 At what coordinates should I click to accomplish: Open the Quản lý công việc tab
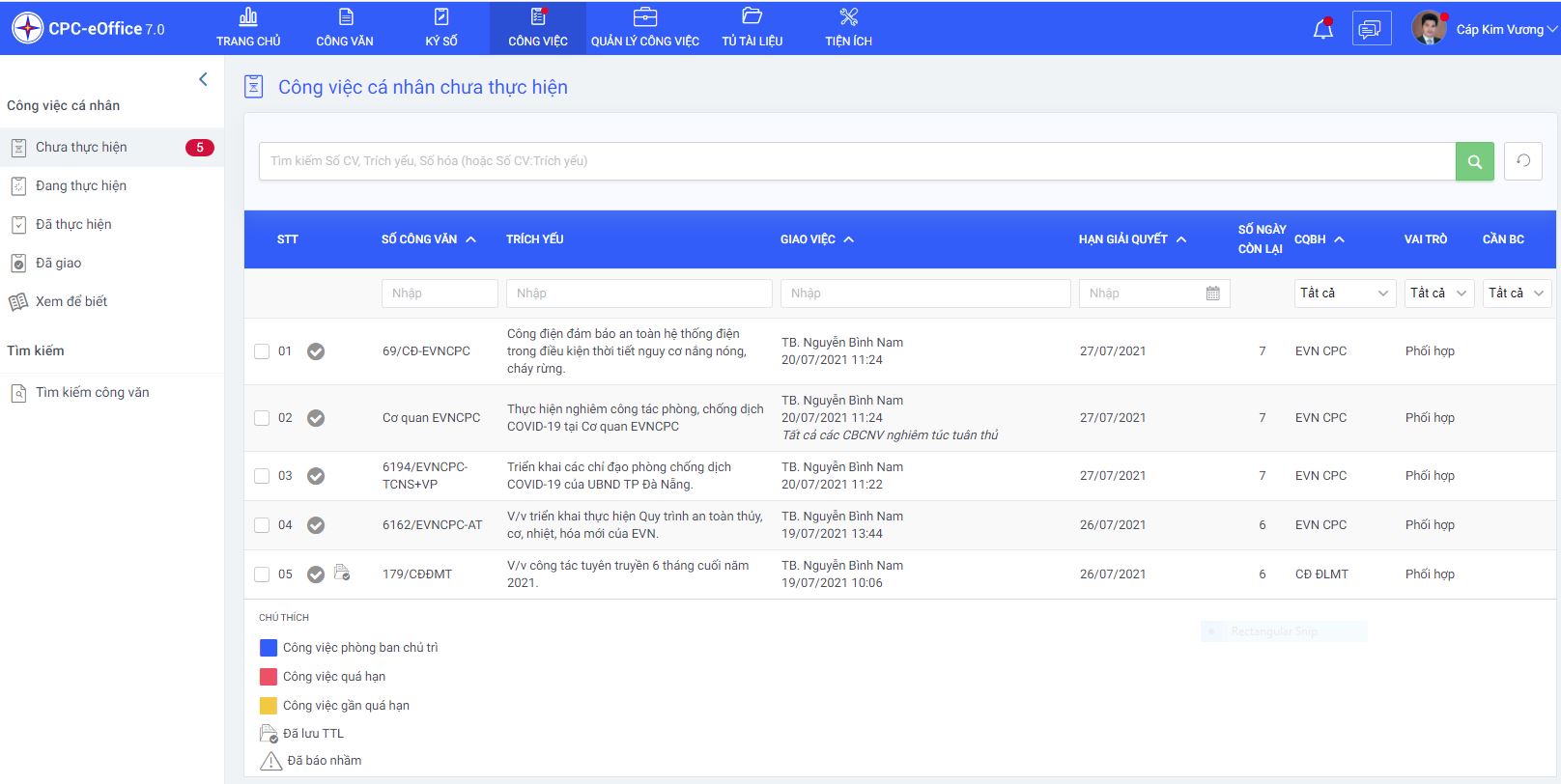coord(645,28)
